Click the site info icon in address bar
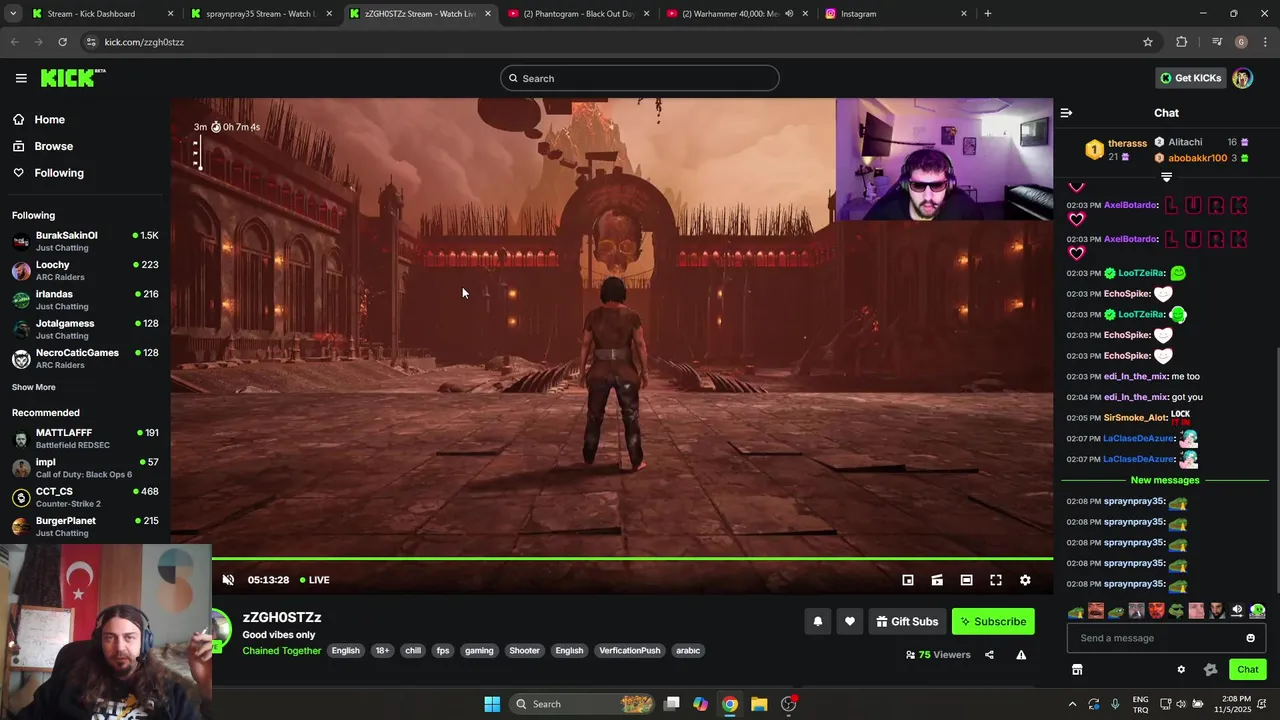1280x720 pixels. tap(91, 42)
